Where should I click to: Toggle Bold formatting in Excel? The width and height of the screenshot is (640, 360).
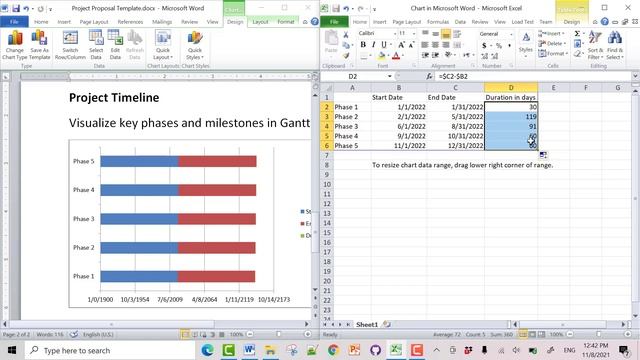(363, 44)
